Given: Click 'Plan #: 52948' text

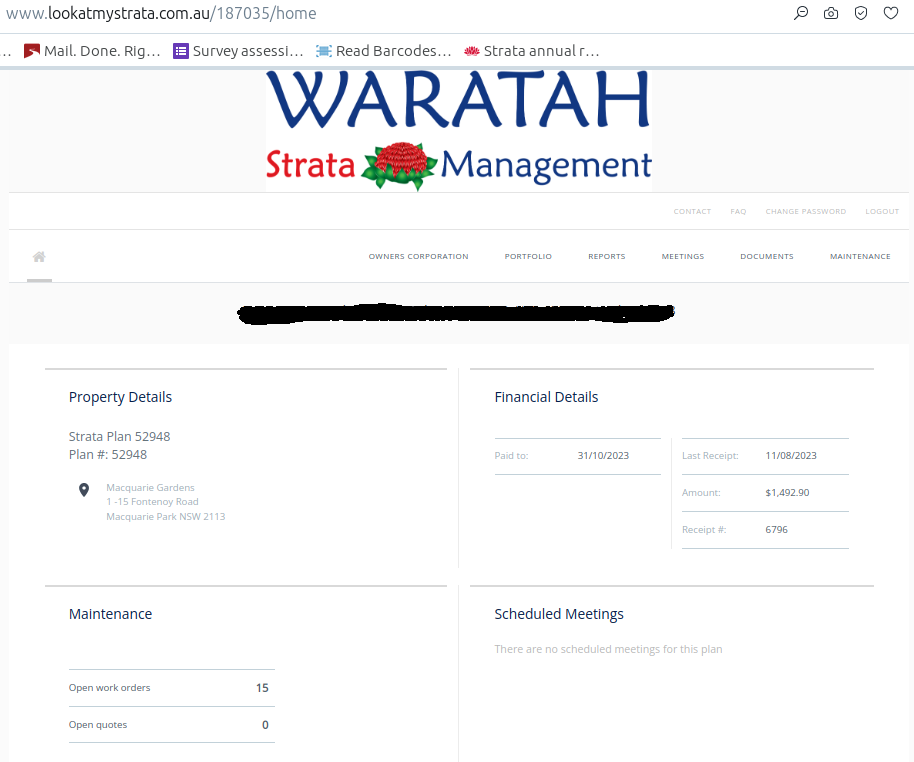Looking at the screenshot, I should pyautogui.click(x=108, y=455).
